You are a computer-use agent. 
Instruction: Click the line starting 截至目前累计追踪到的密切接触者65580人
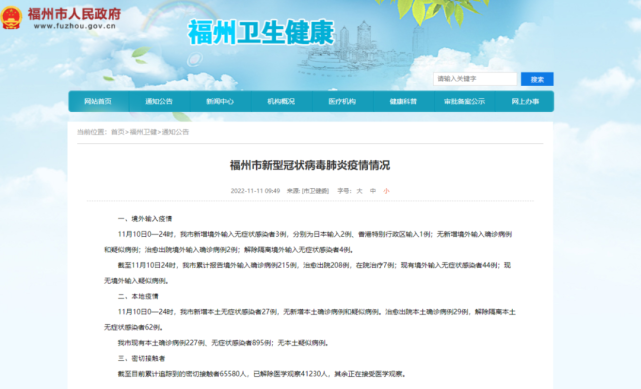262,374
